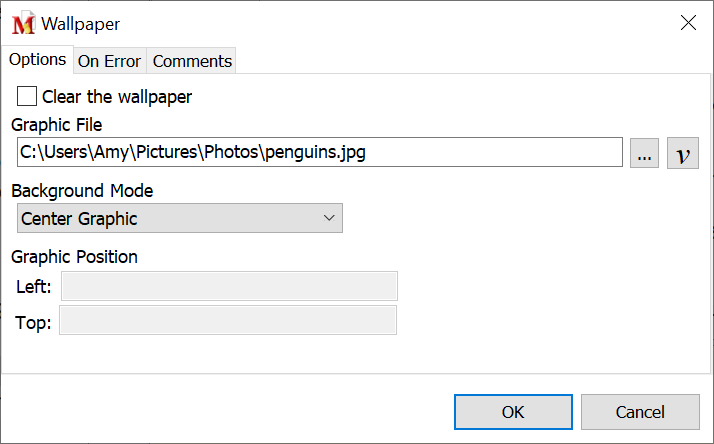Click the Background Mode label

(82, 190)
